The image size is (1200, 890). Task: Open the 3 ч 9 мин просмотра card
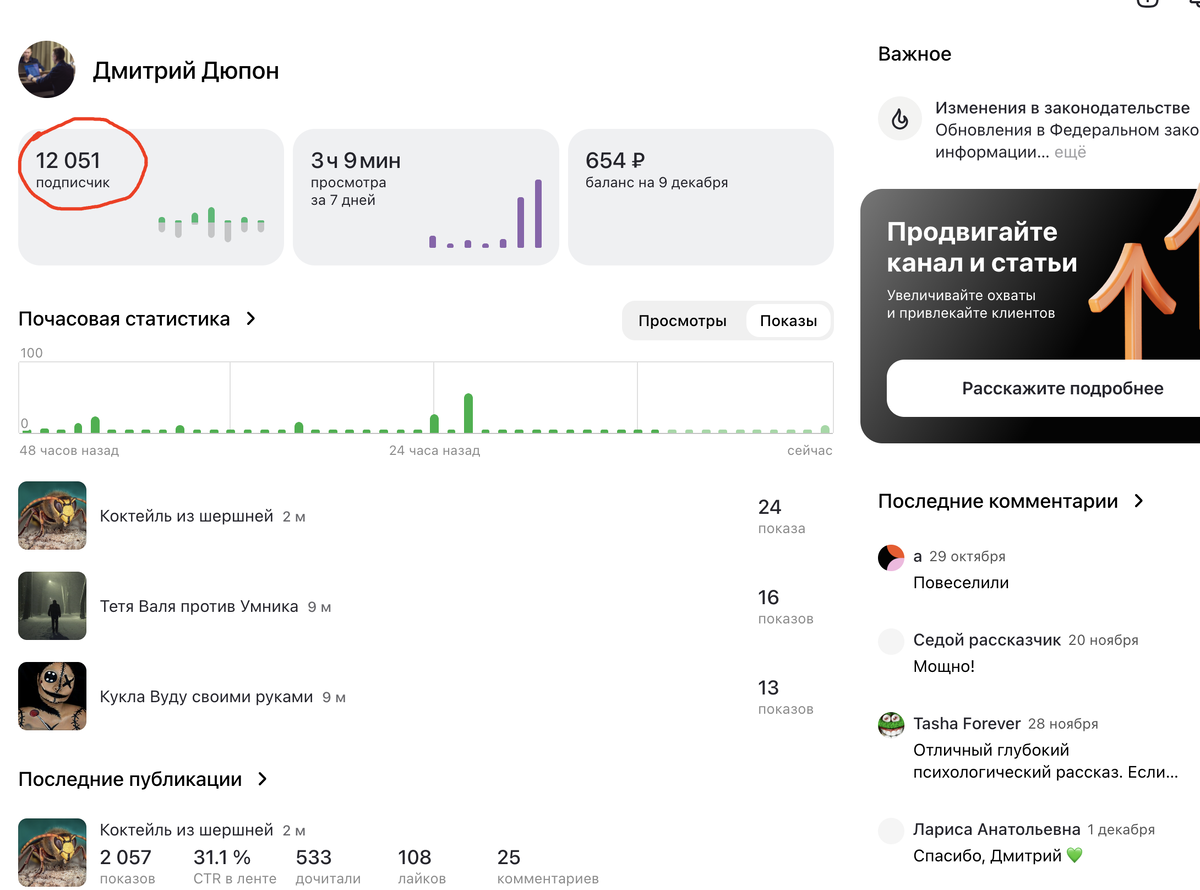tap(426, 197)
